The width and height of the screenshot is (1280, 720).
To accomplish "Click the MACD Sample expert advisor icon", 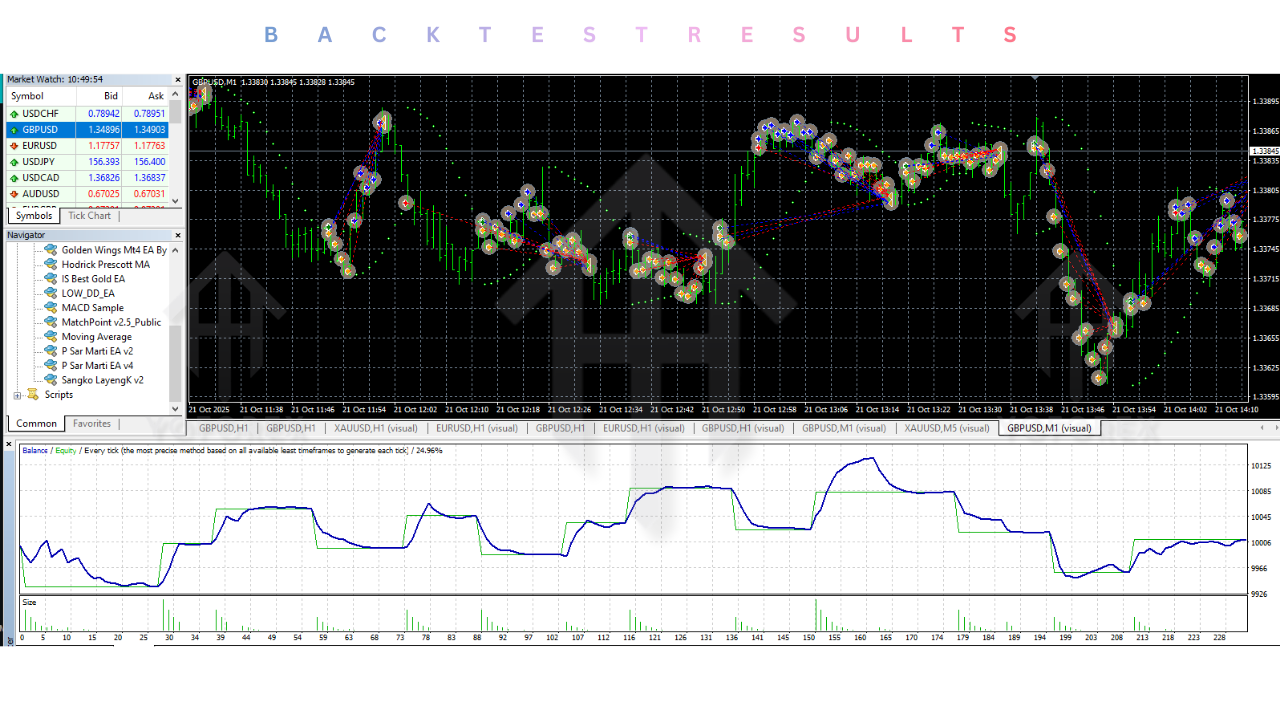I will (50, 308).
